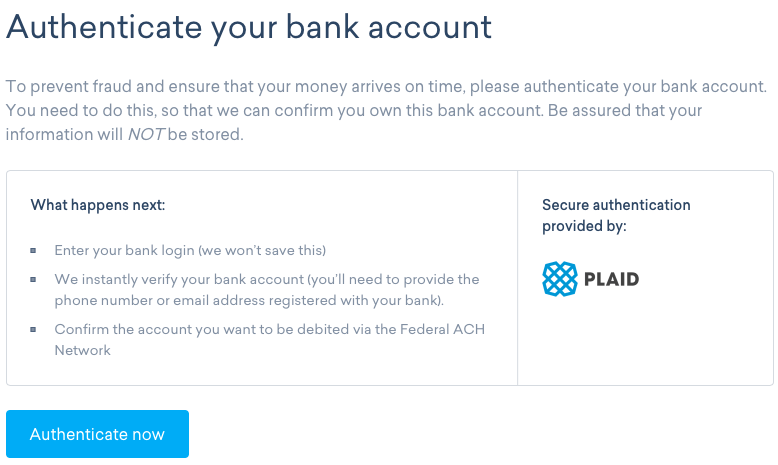Click the Federal ACH text in the last step
Viewport: 778px width, 465px height.
click(x=442, y=329)
